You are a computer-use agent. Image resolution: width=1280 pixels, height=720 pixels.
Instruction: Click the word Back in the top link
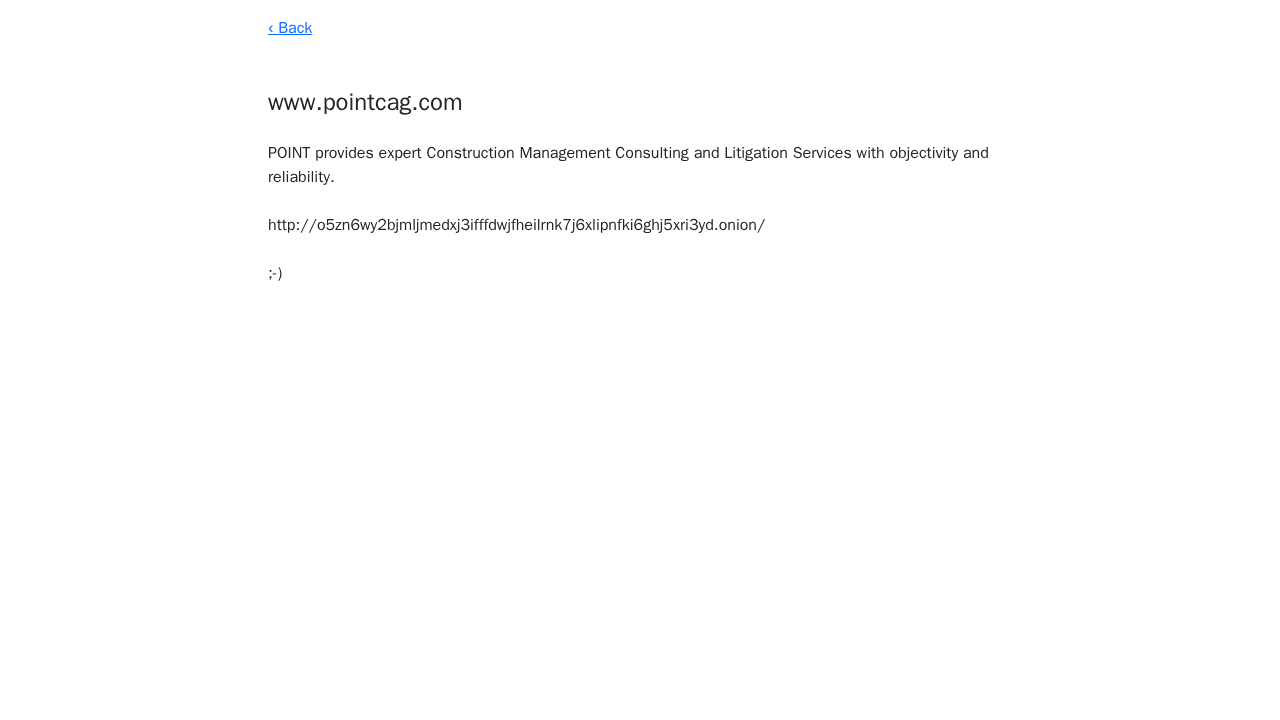pos(295,28)
